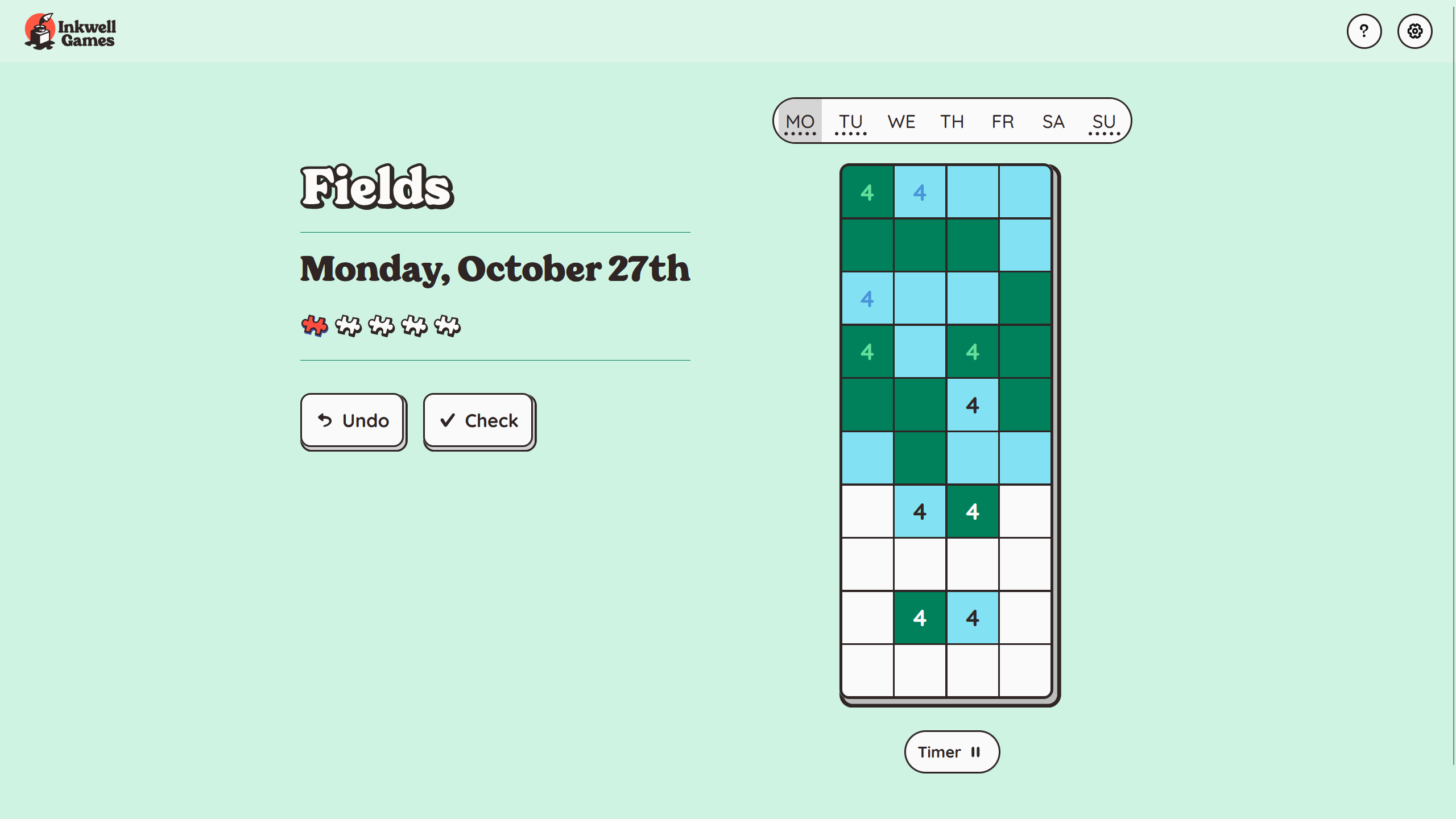Click the fourth puzzle piece icon
This screenshot has height=819, width=1456.
click(414, 326)
